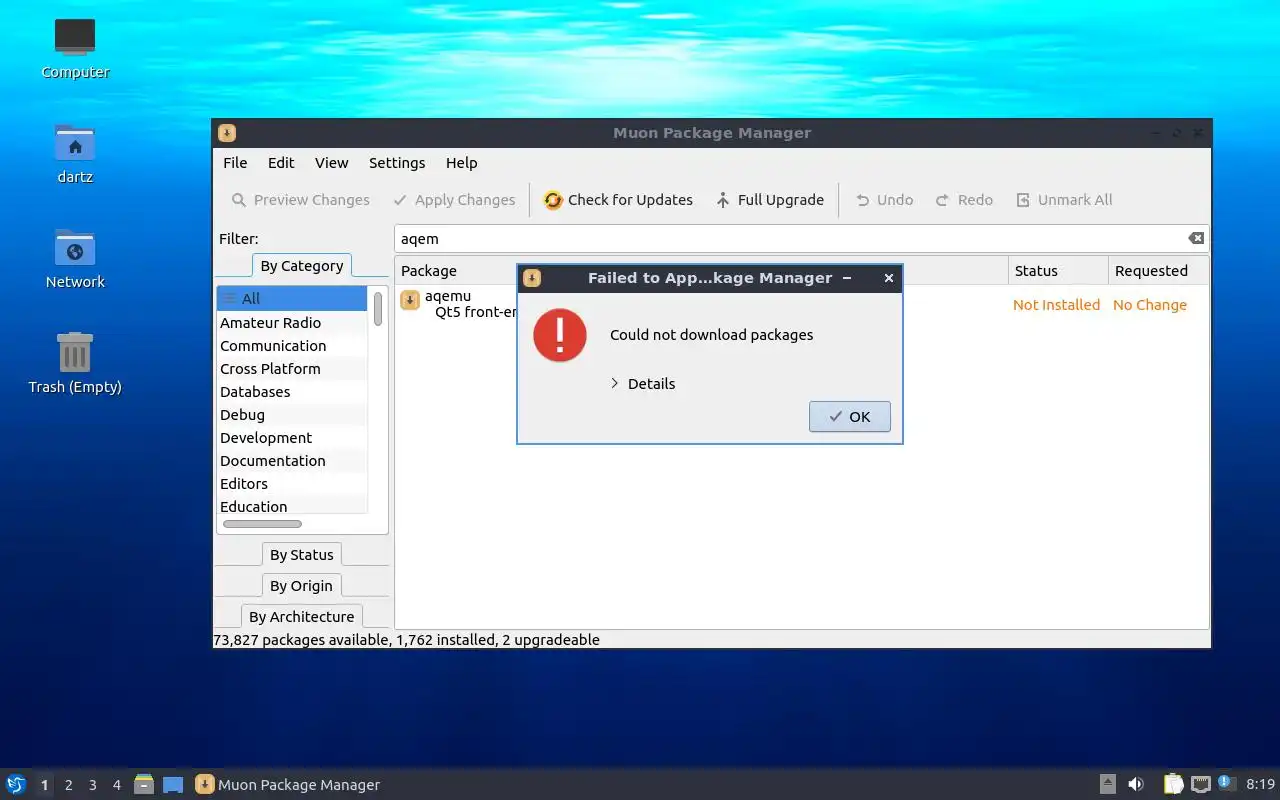Click Preview Changes in the toolbar
1280x800 pixels.
[x=300, y=200]
